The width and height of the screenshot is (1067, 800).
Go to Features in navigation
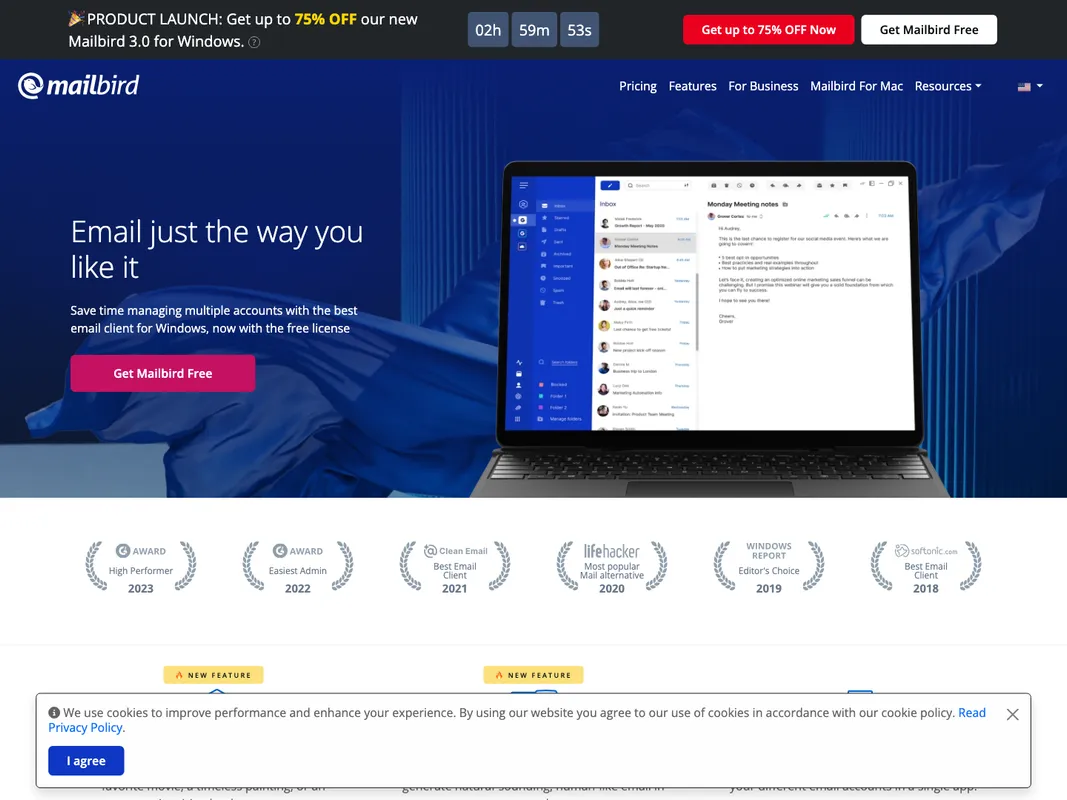(692, 87)
